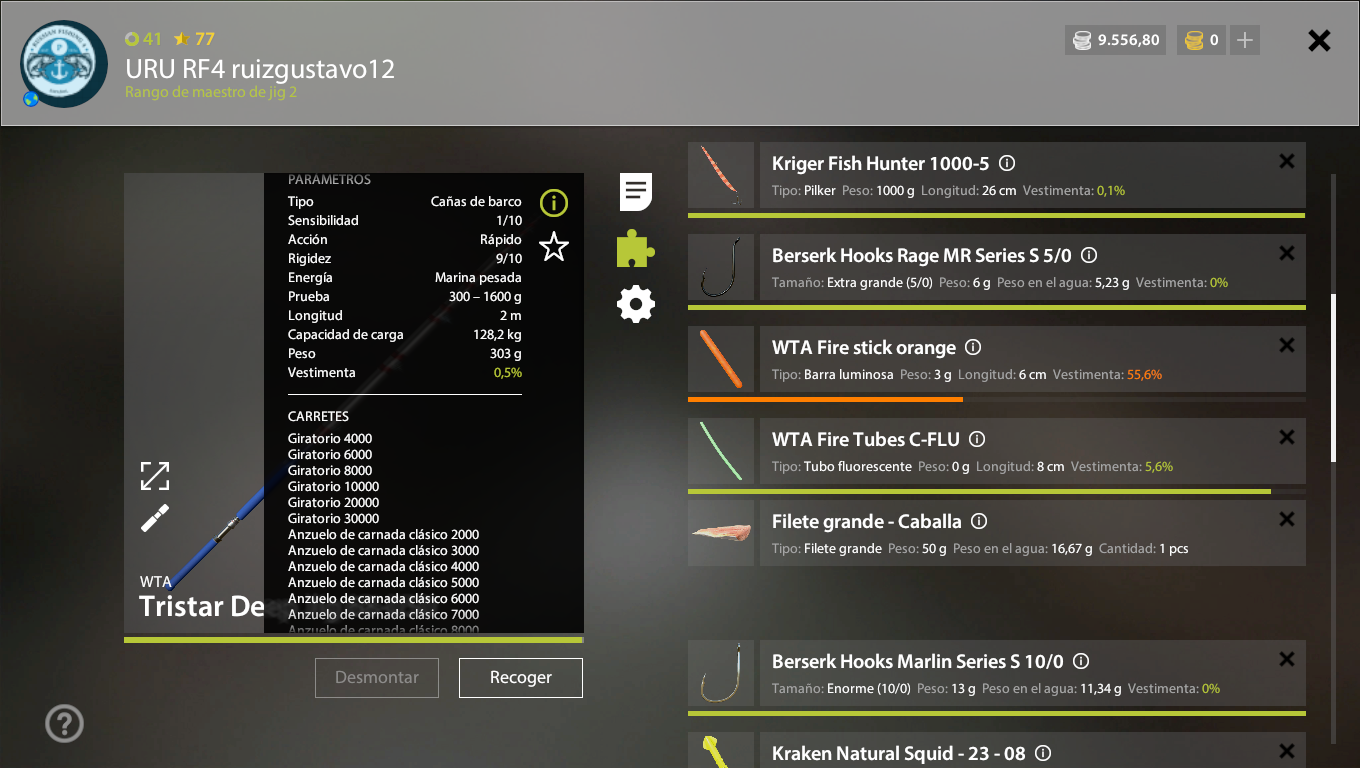Select Giratorio 10000 reel entry
The height and width of the screenshot is (768, 1360).
point(334,486)
